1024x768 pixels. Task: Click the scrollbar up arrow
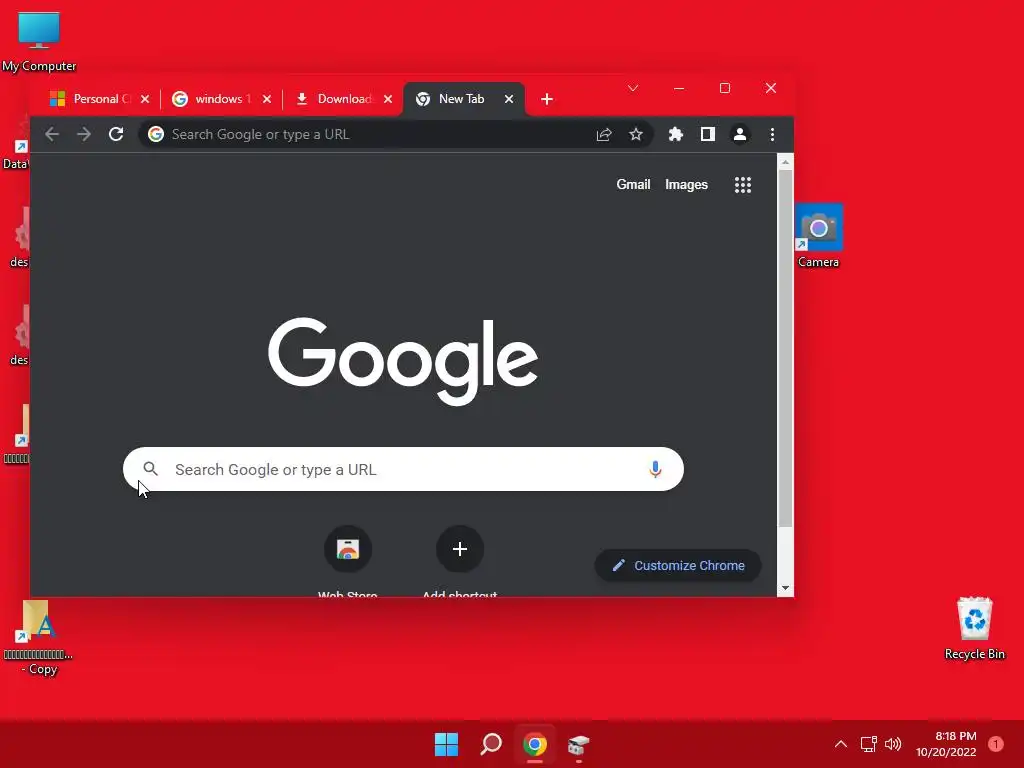pos(786,162)
